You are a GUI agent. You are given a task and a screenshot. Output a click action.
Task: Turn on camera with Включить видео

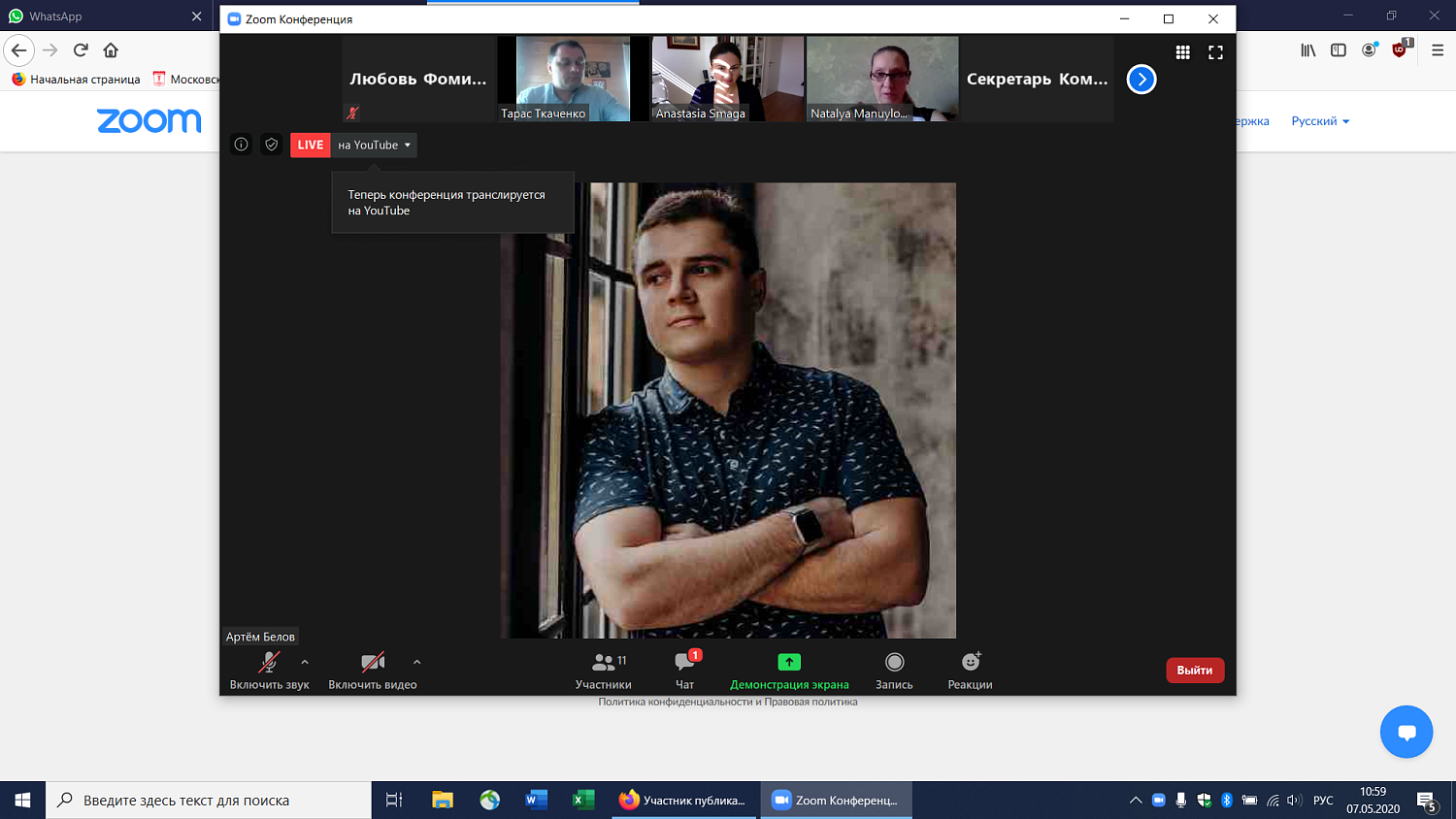tap(373, 671)
